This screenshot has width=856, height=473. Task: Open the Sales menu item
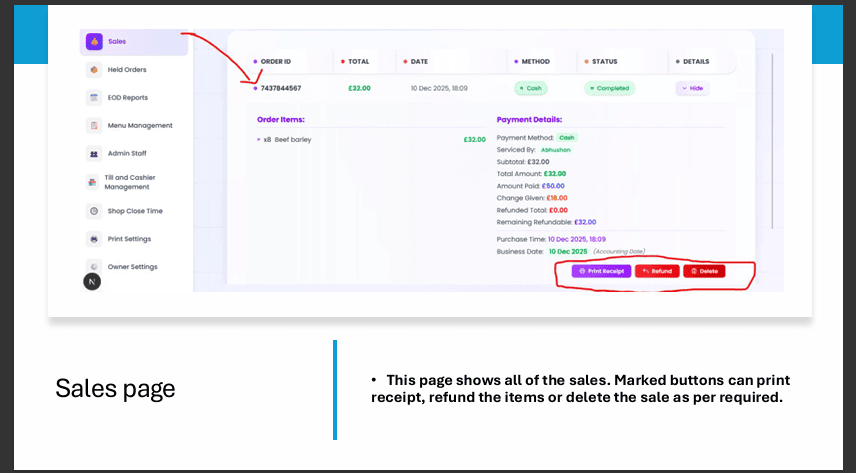(x=134, y=42)
